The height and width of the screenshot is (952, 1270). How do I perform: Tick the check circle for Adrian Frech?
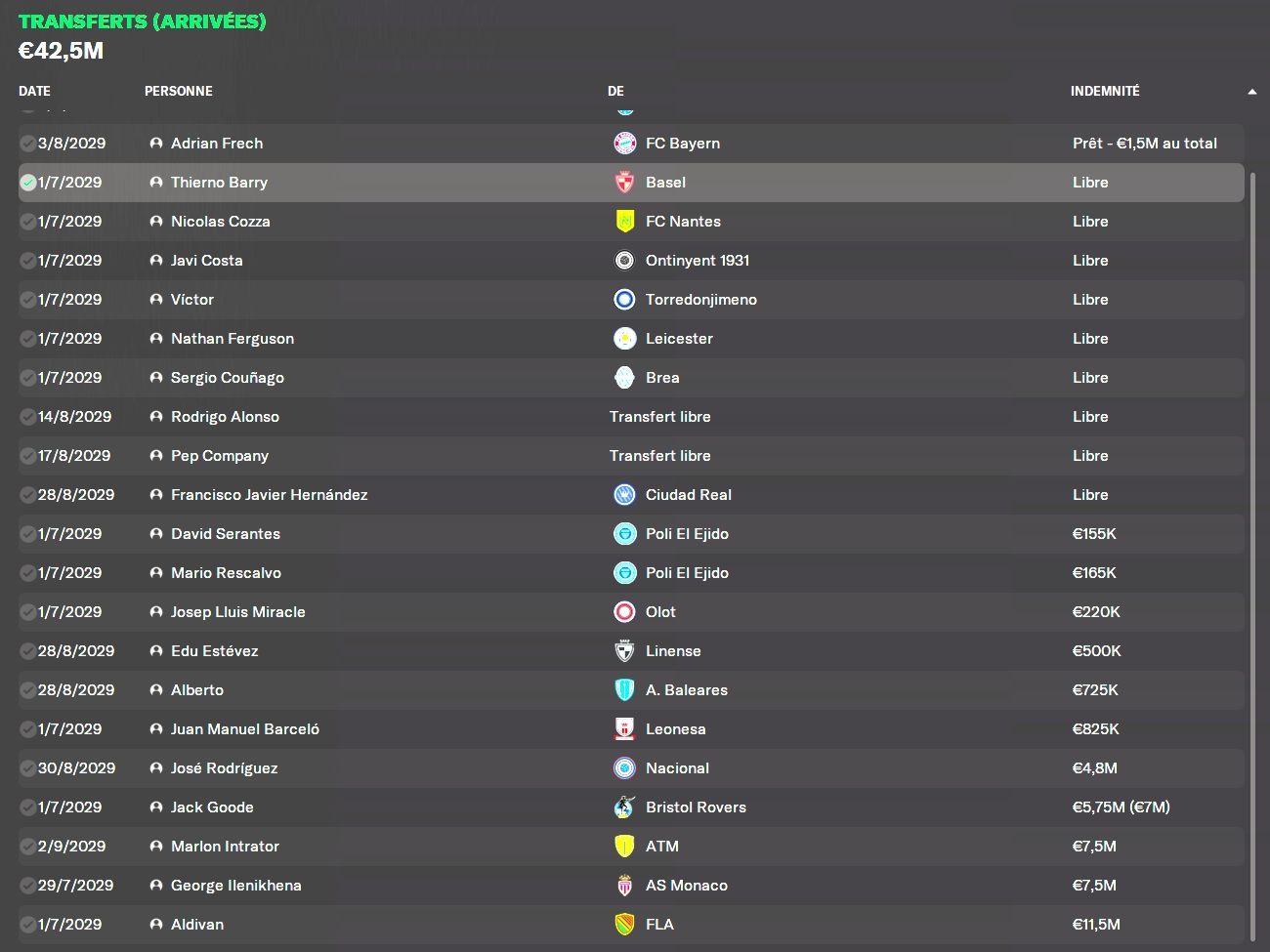tap(28, 144)
